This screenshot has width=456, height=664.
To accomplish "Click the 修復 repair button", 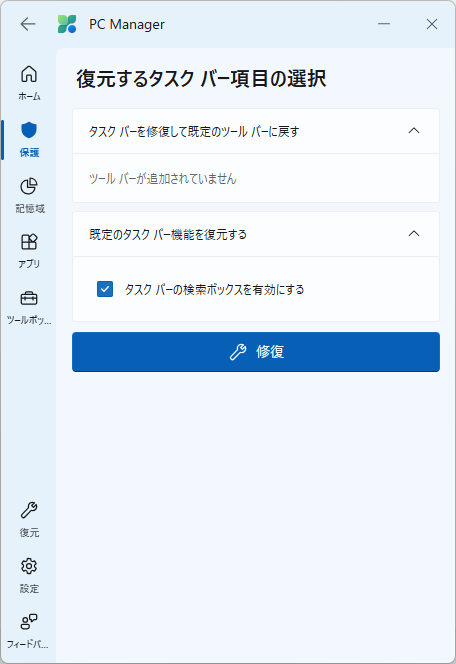I will 256,352.
